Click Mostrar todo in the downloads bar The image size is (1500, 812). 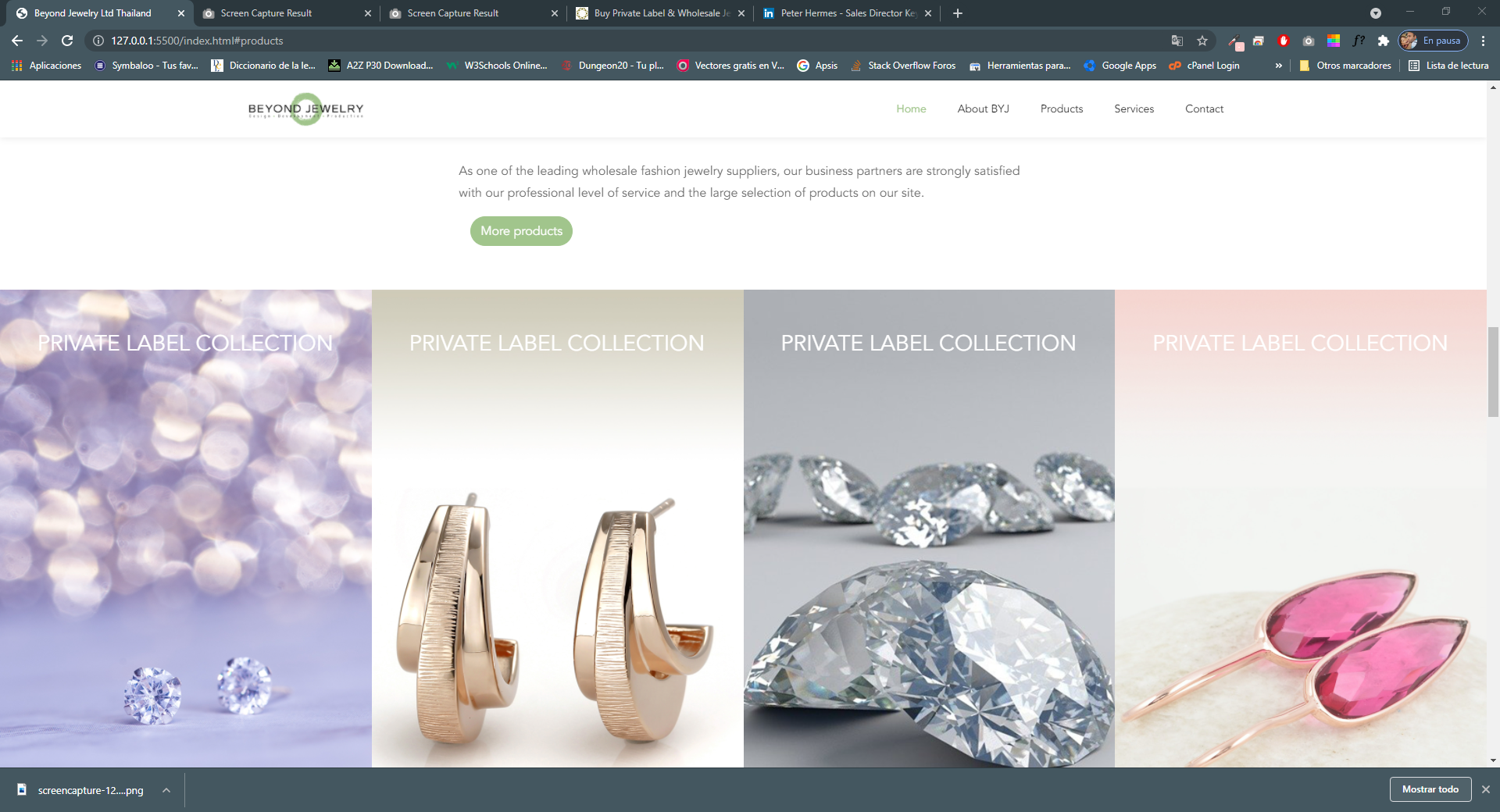coord(1430,789)
